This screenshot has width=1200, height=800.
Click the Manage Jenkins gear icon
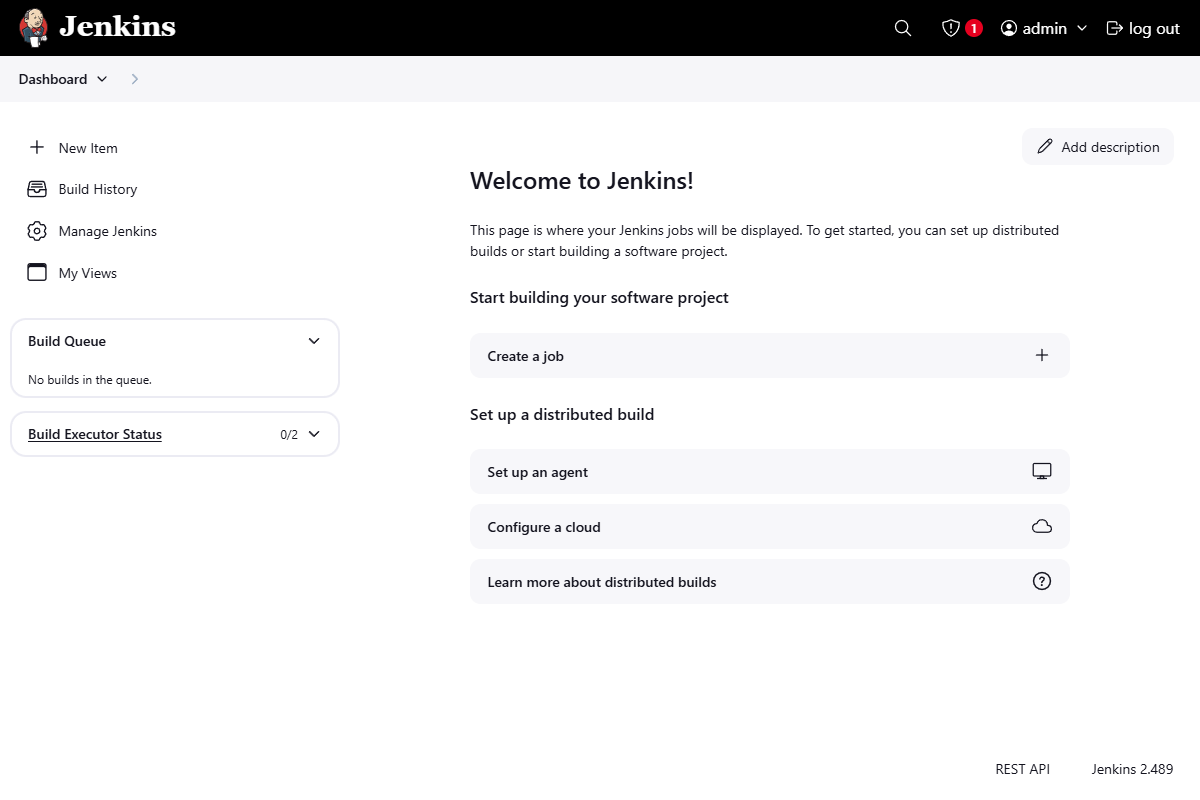(x=37, y=231)
